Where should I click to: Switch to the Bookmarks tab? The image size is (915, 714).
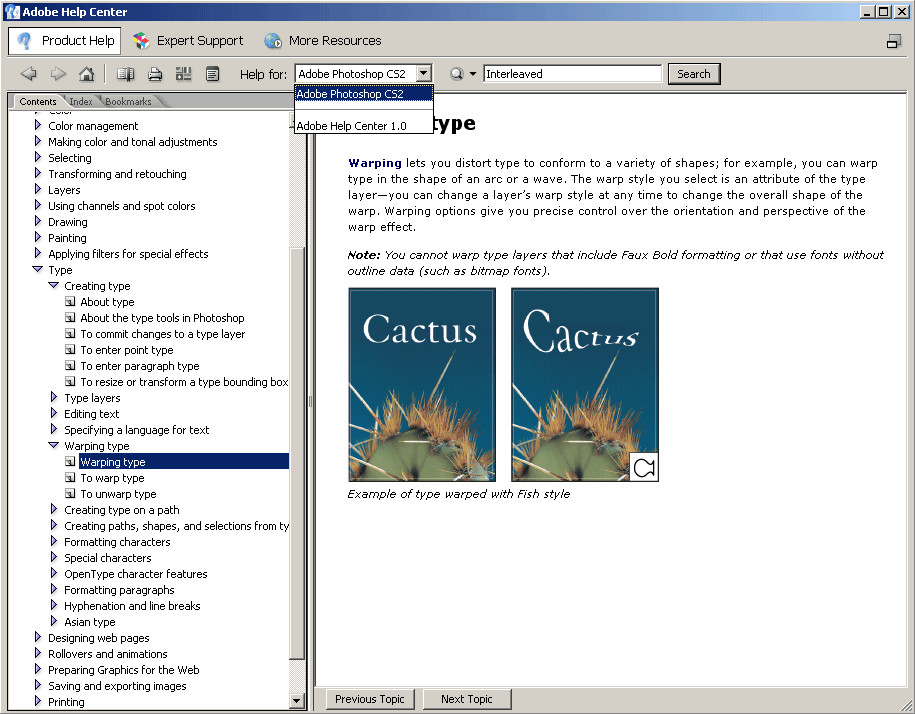click(128, 102)
